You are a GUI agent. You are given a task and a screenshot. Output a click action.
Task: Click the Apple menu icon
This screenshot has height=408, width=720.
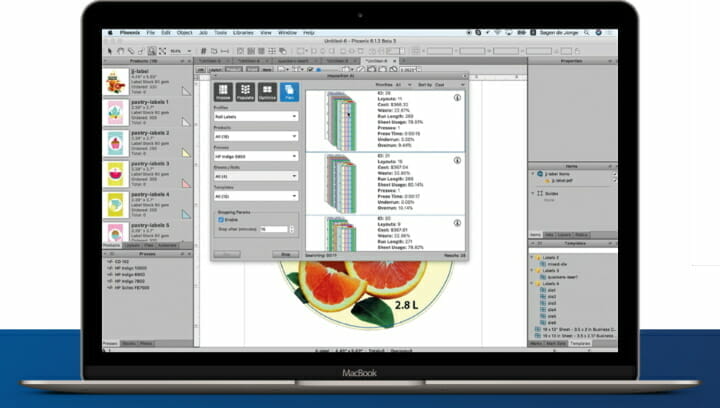(110, 33)
